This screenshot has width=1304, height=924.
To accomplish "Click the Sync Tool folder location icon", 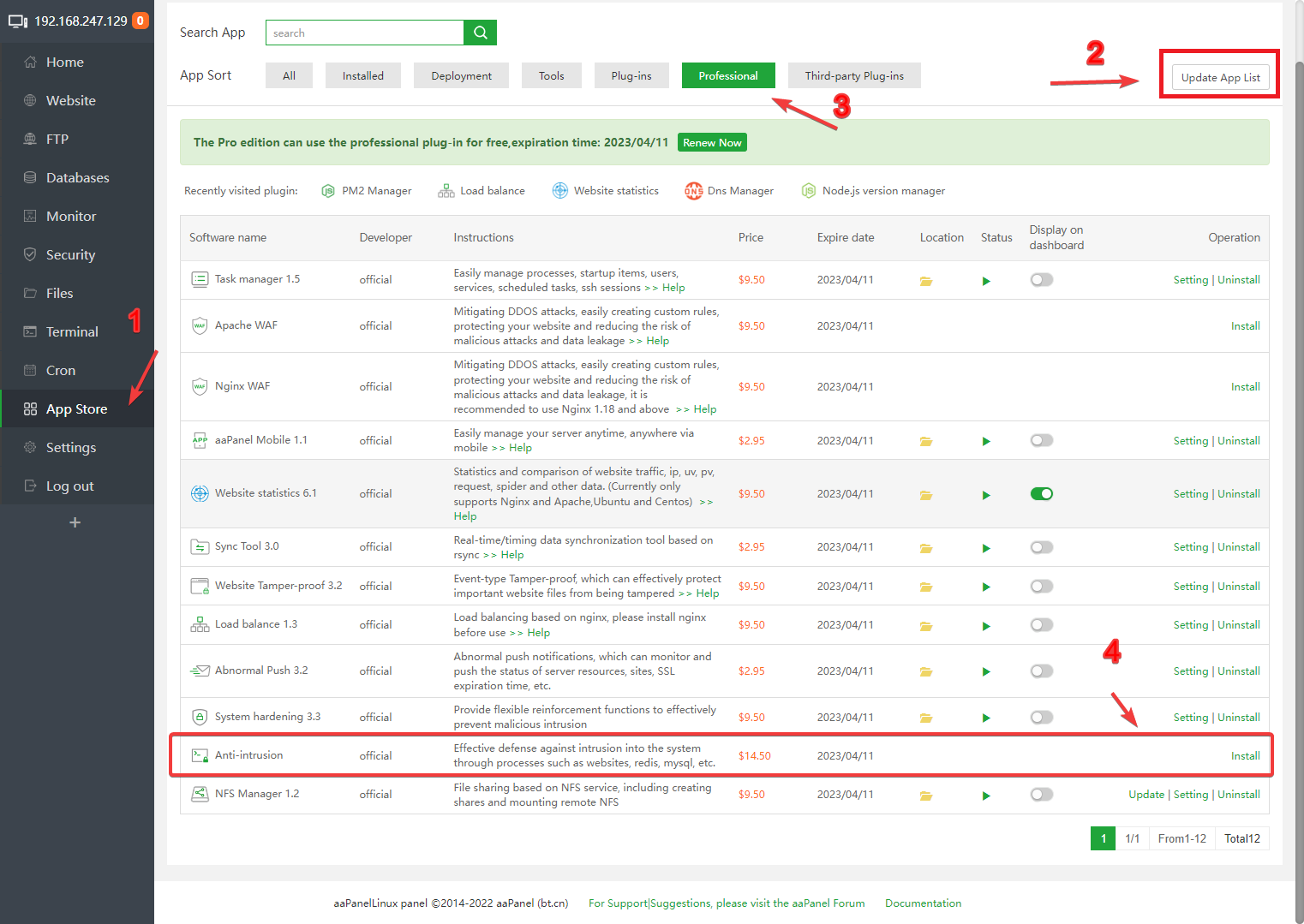I will click(x=926, y=548).
